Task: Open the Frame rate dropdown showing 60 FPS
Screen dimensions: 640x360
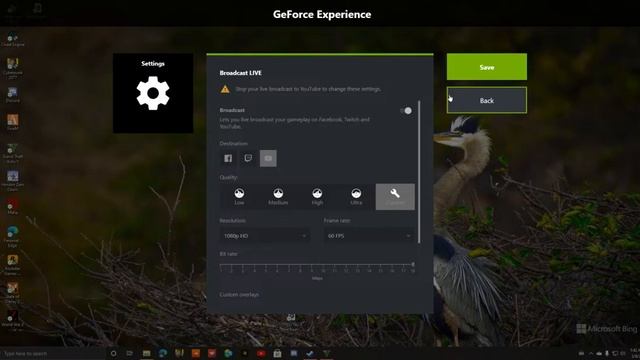Action: pyautogui.click(x=369, y=236)
